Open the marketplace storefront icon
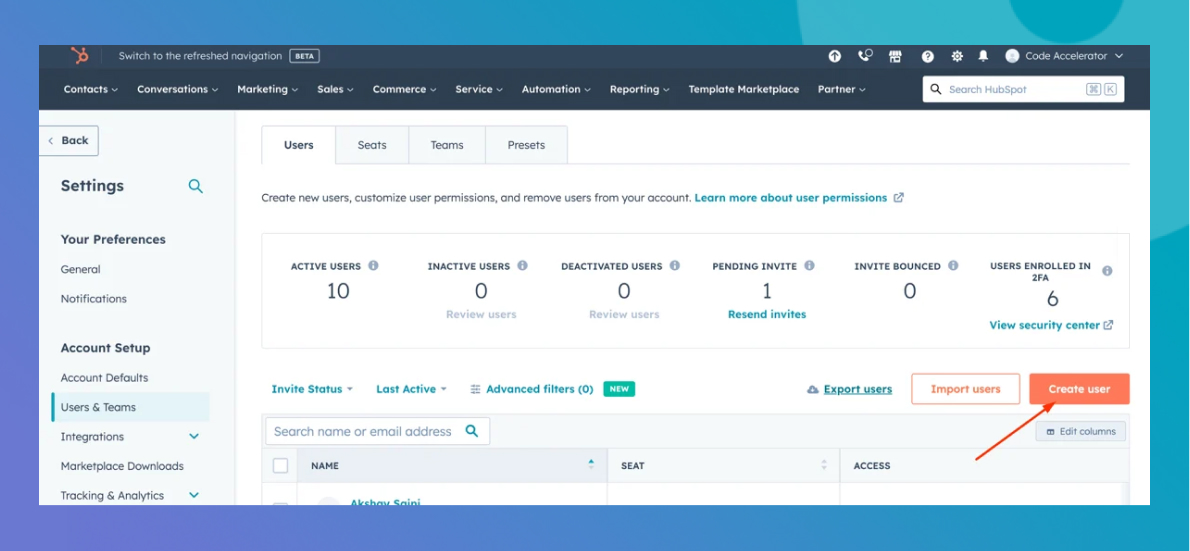 tap(895, 57)
